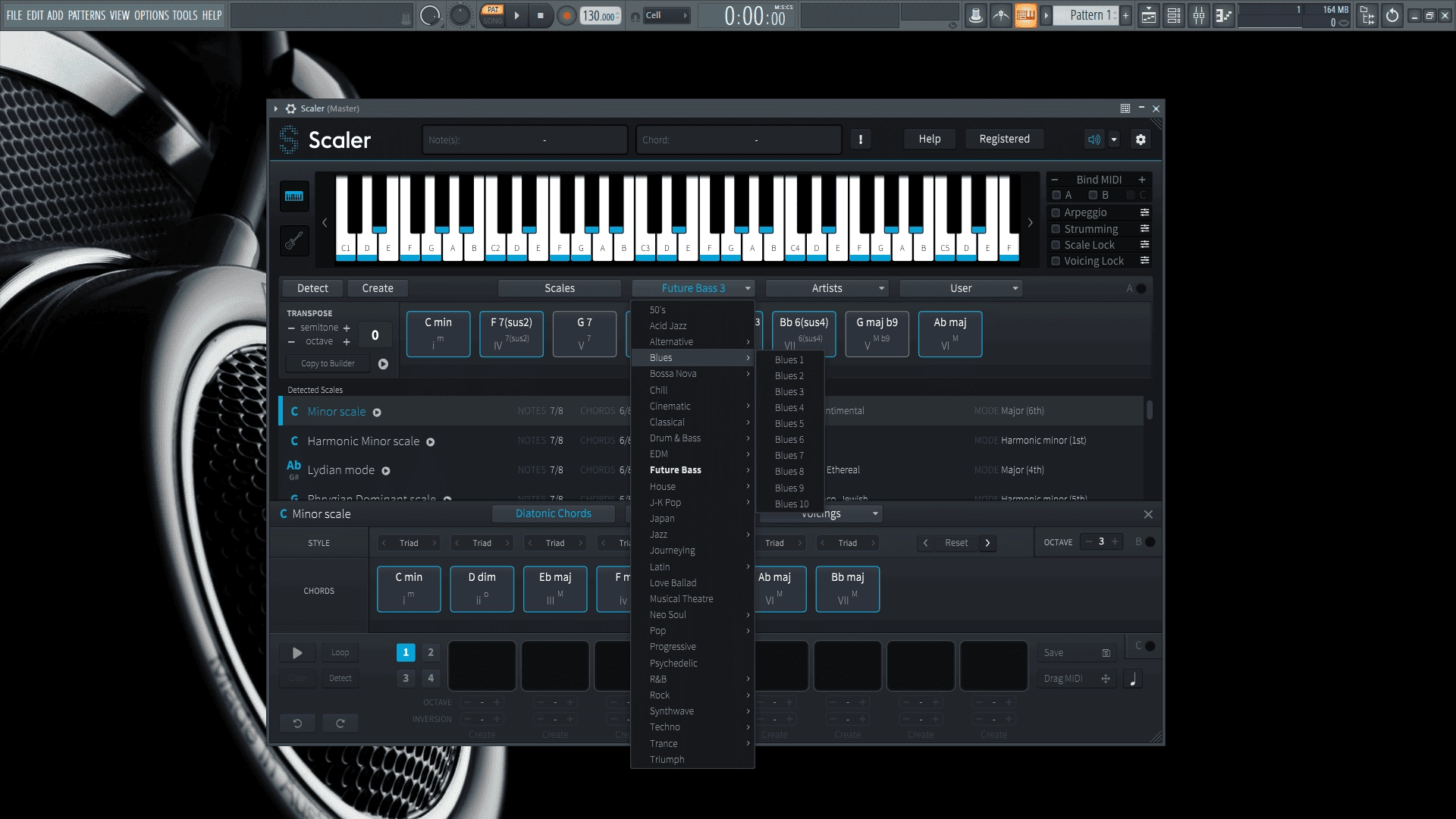Enable the Scale Lock checkbox
Viewport: 1456px width, 819px height.
[x=1055, y=244]
